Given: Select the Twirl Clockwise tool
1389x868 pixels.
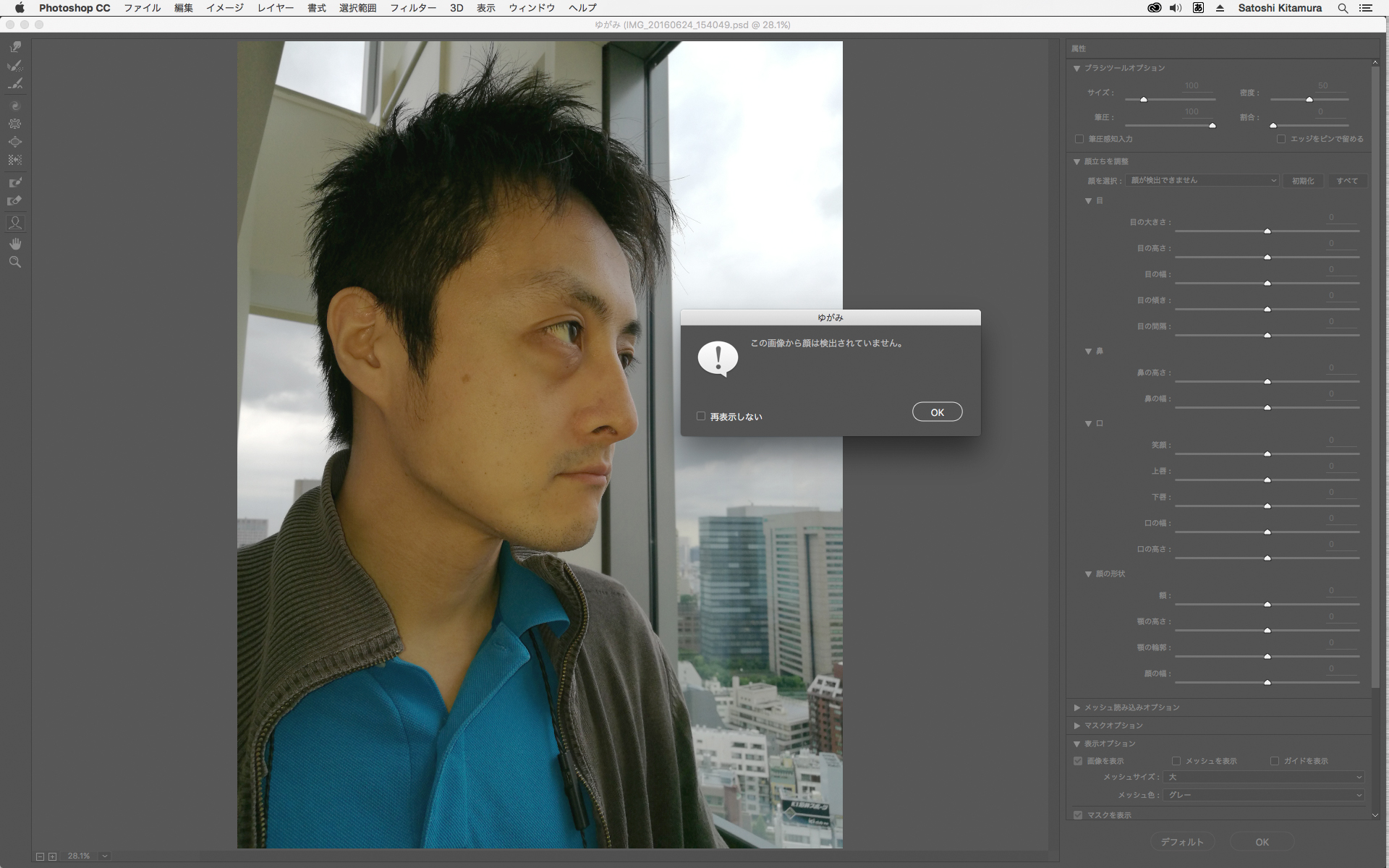Looking at the screenshot, I should [x=15, y=106].
